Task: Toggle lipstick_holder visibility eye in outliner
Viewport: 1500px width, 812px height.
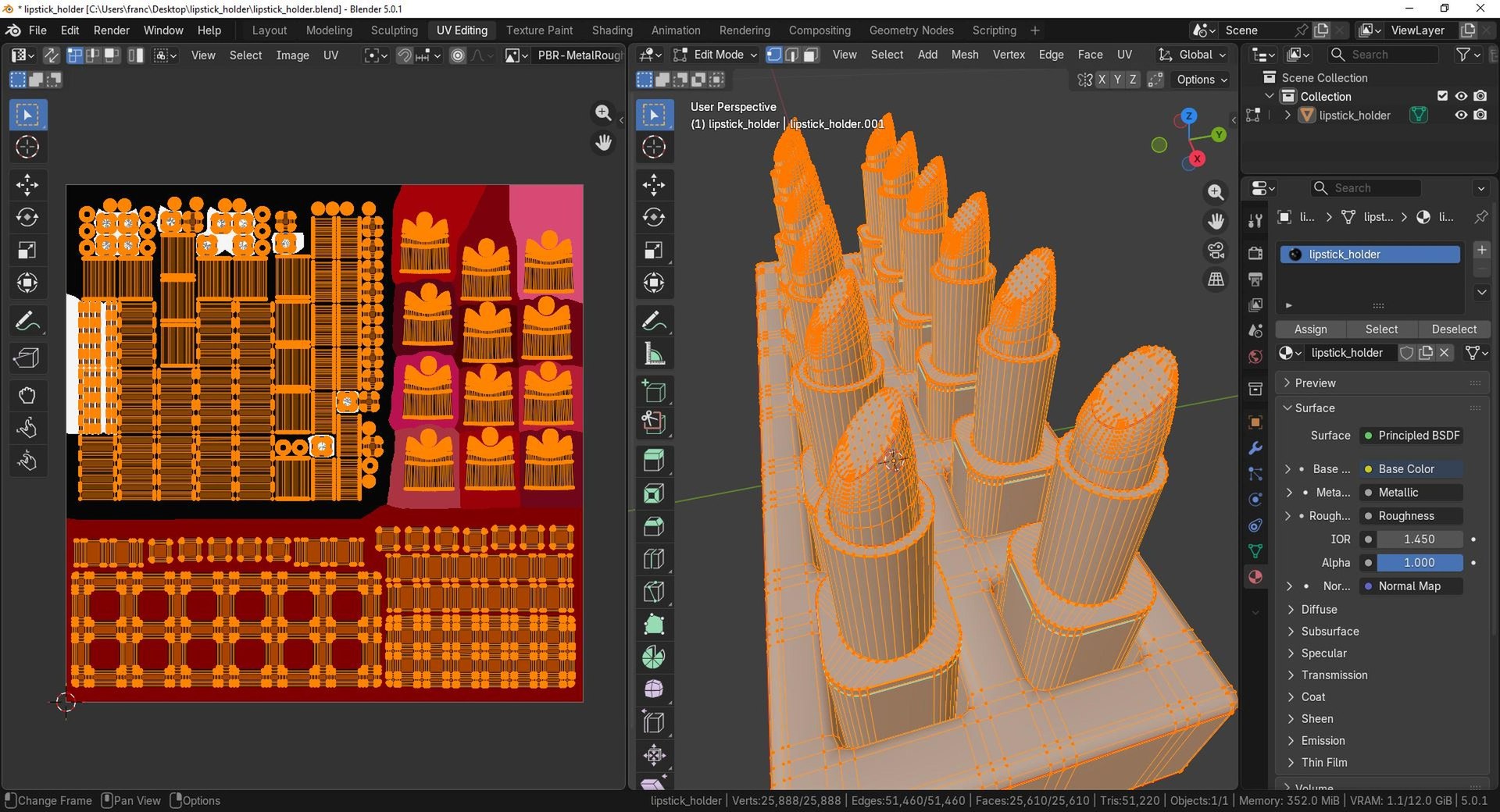Action: [x=1461, y=115]
